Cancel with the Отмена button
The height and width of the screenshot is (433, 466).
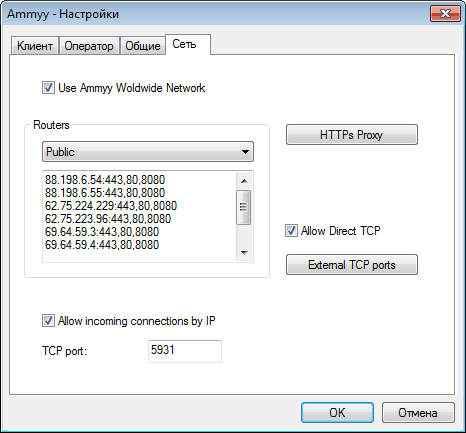(x=418, y=413)
